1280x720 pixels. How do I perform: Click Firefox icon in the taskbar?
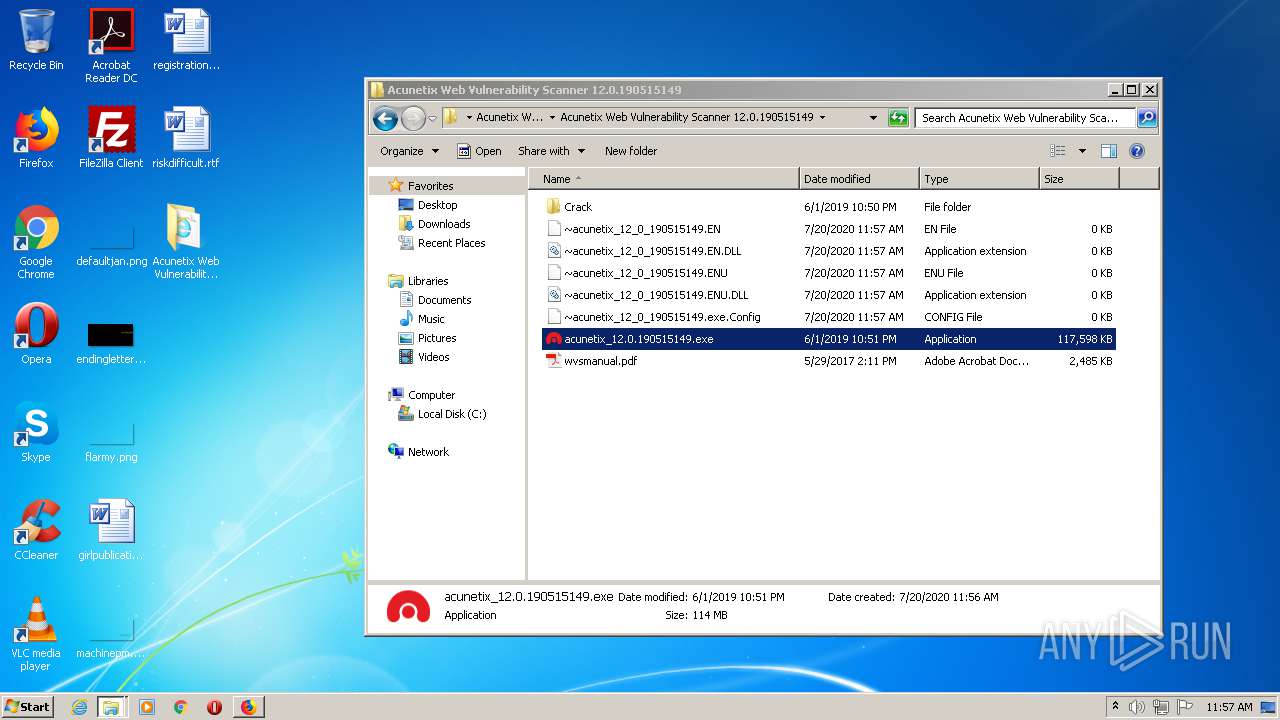(248, 707)
